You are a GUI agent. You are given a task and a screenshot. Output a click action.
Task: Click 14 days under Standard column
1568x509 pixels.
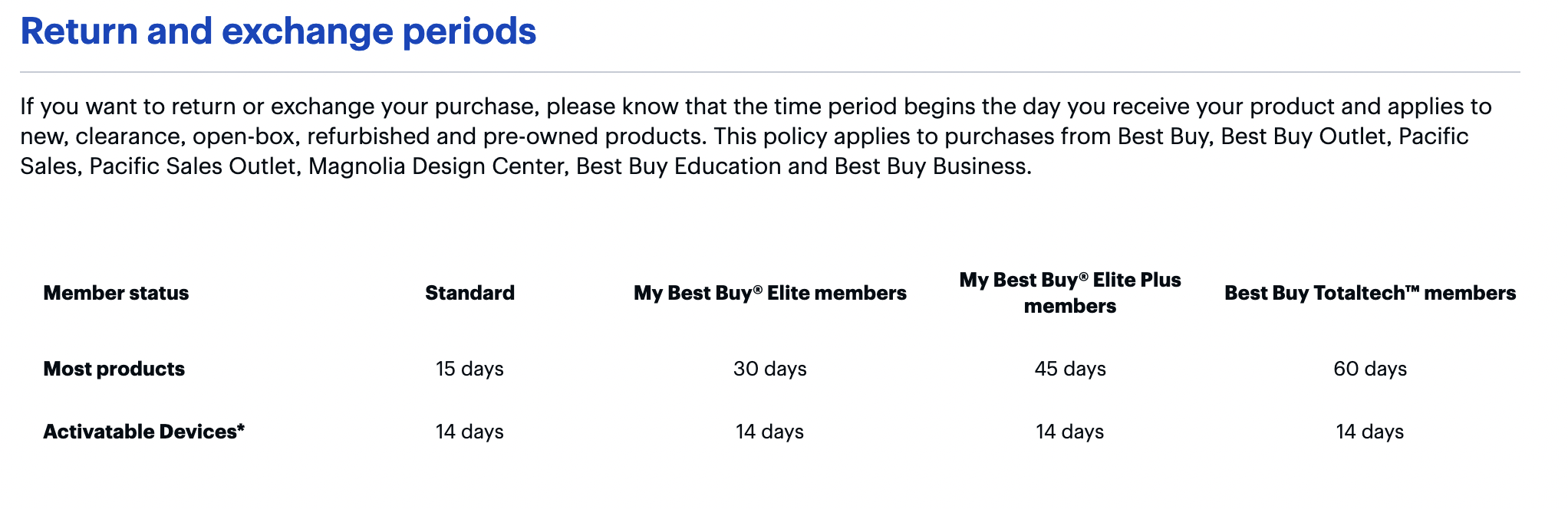[469, 432]
